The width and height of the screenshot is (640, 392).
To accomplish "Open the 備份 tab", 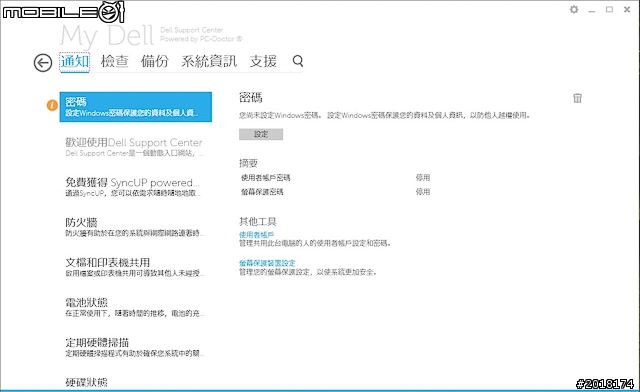I will pyautogui.click(x=154, y=61).
